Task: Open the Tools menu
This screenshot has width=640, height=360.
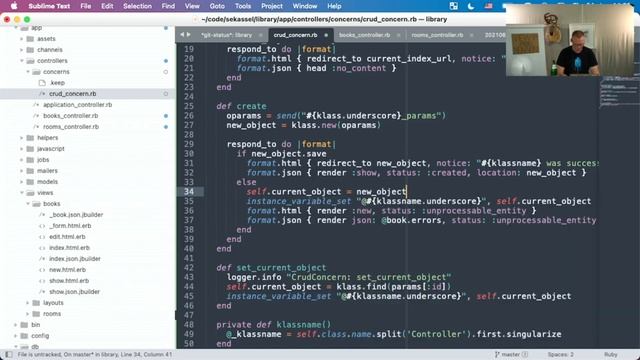Action: coord(242,6)
